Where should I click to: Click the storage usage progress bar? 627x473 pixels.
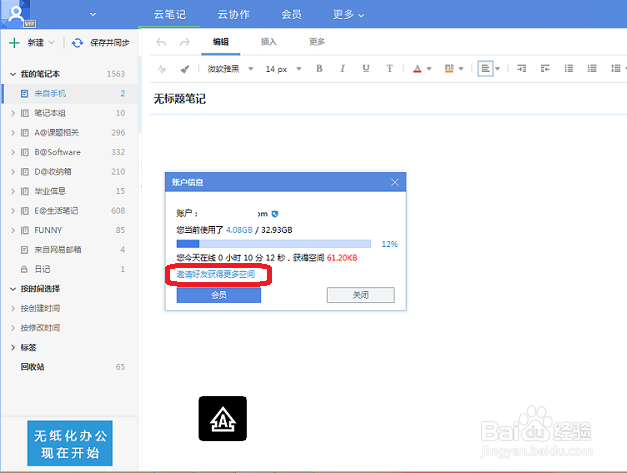[274, 244]
